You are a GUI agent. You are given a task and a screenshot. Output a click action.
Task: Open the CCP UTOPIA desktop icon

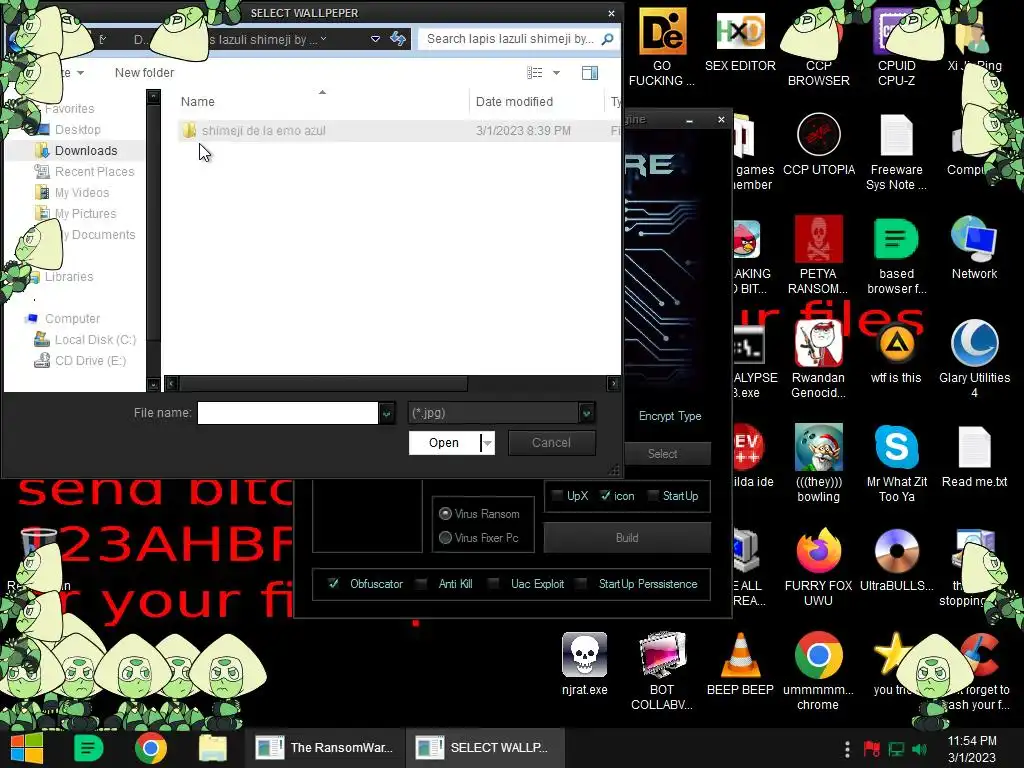(x=818, y=145)
